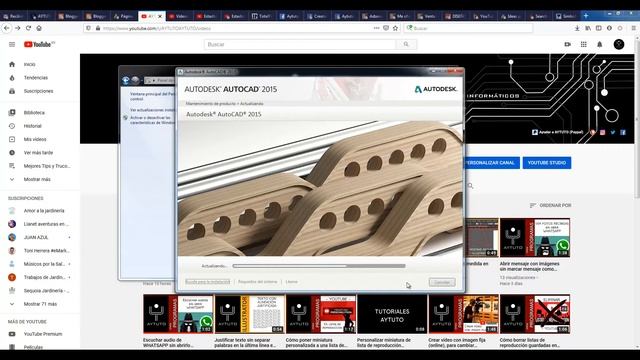
Task: Open the account avatar menu
Action: tap(619, 44)
